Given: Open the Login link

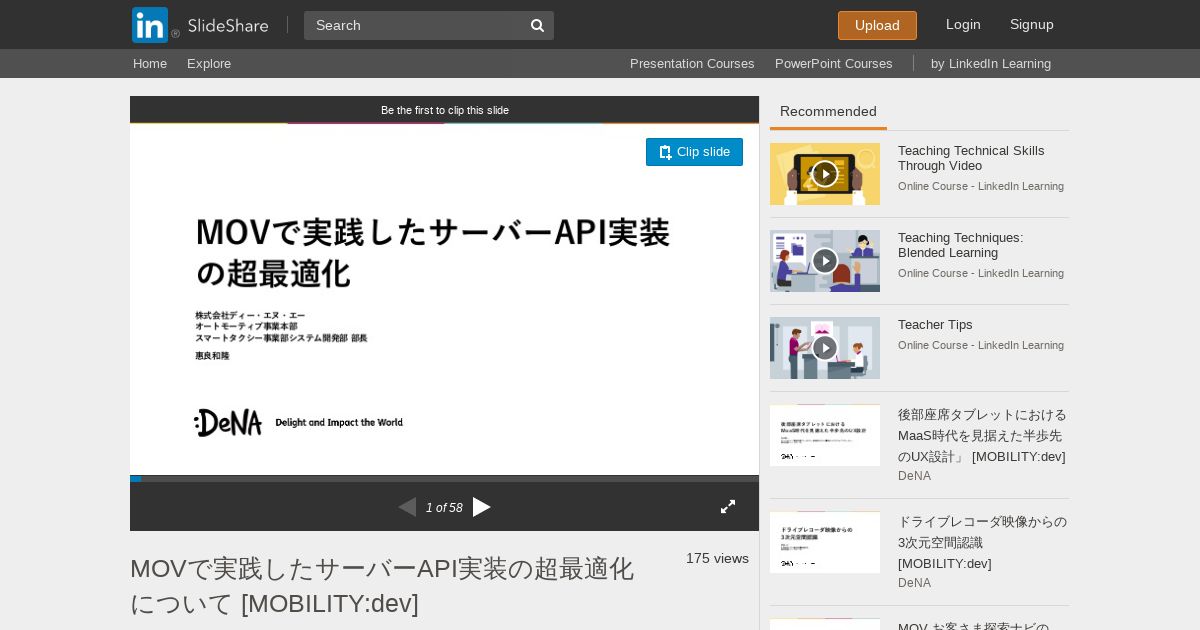Looking at the screenshot, I should click(963, 24).
